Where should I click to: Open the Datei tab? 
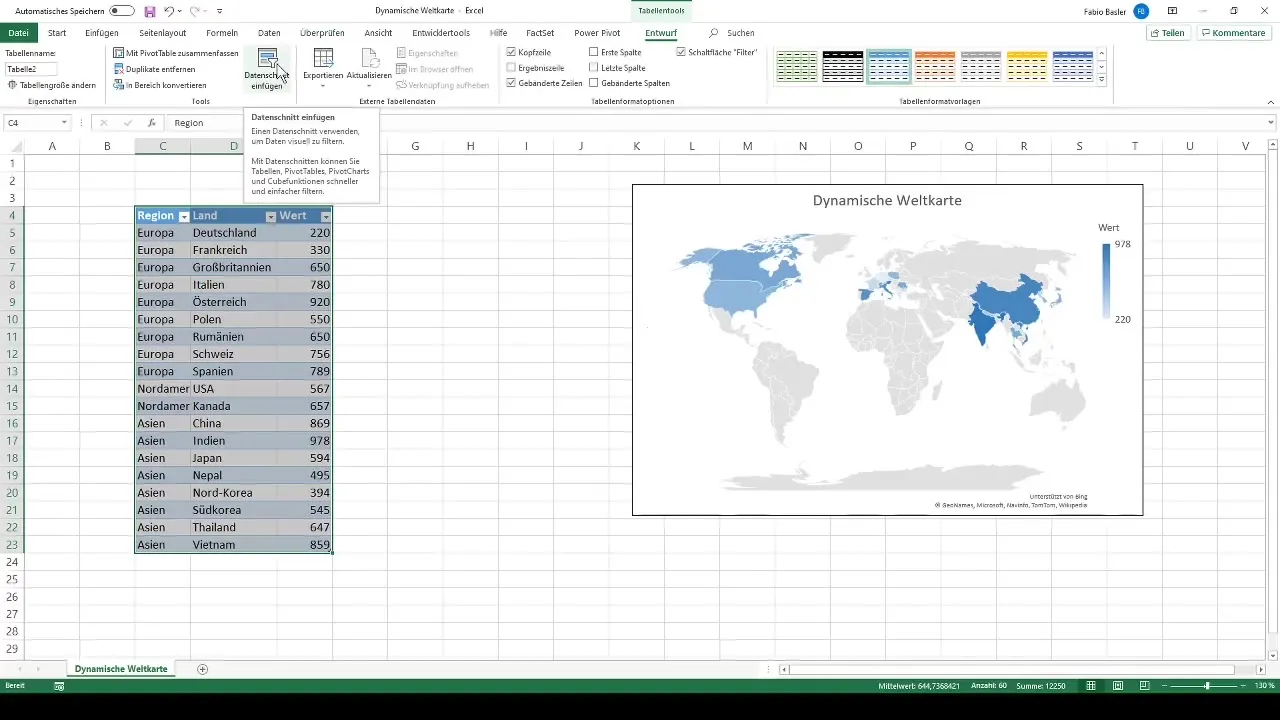pyautogui.click(x=19, y=33)
